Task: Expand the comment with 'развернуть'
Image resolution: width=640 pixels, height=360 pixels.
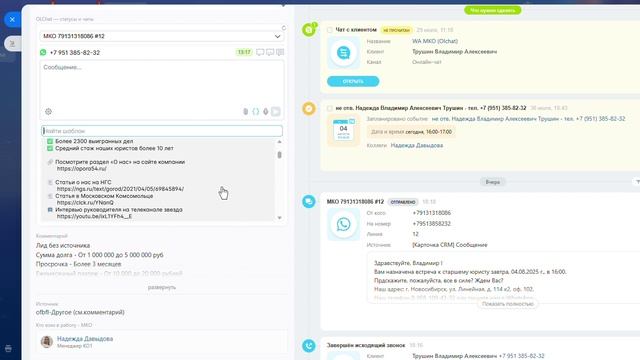Action: coord(162,287)
